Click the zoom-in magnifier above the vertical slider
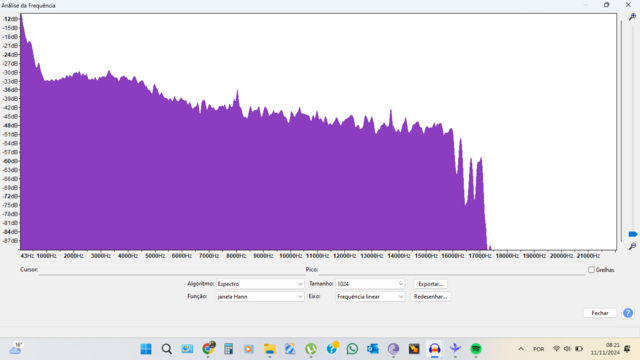 [632, 17]
